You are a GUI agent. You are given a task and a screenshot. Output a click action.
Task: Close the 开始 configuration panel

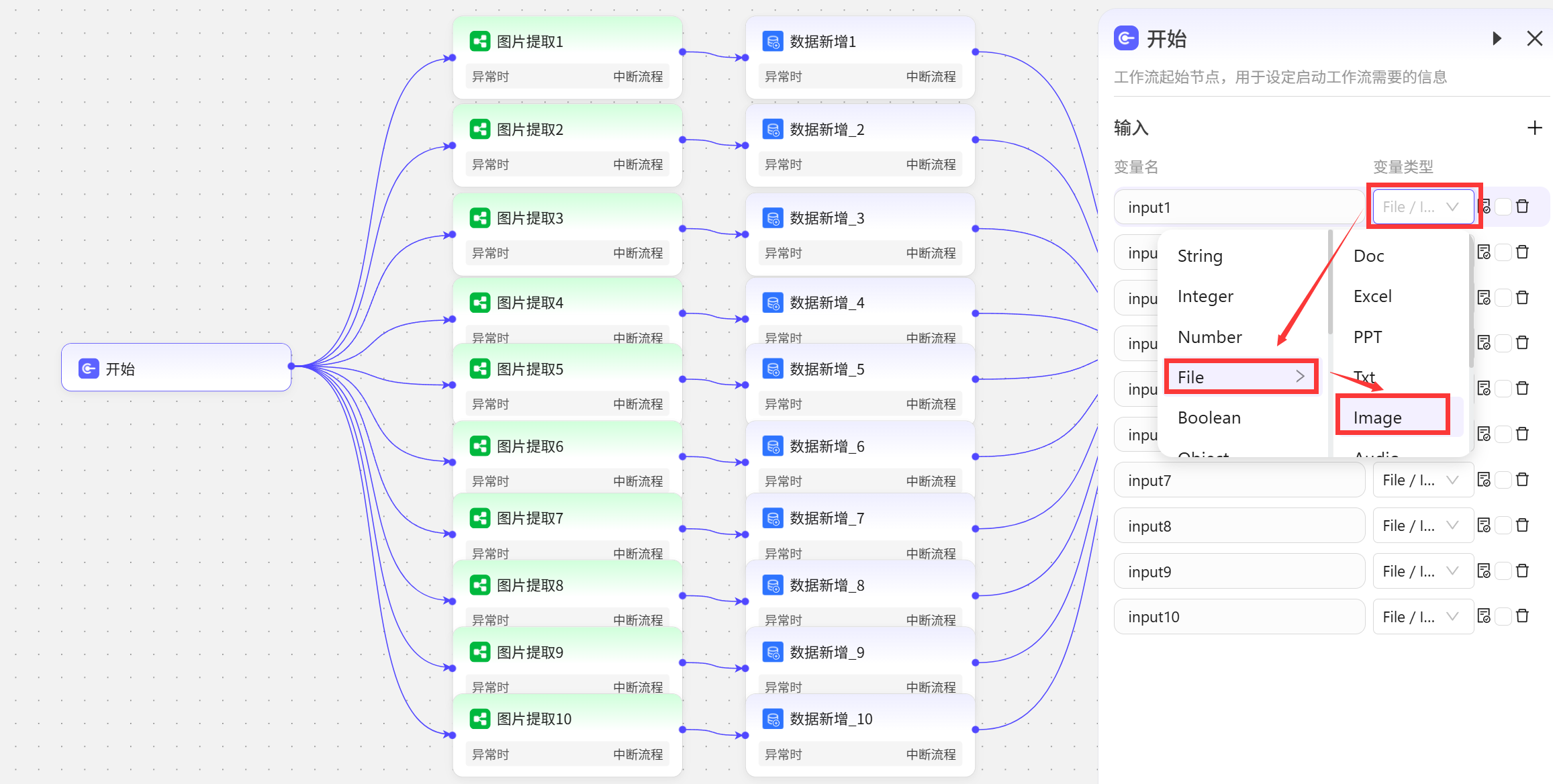tap(1534, 38)
